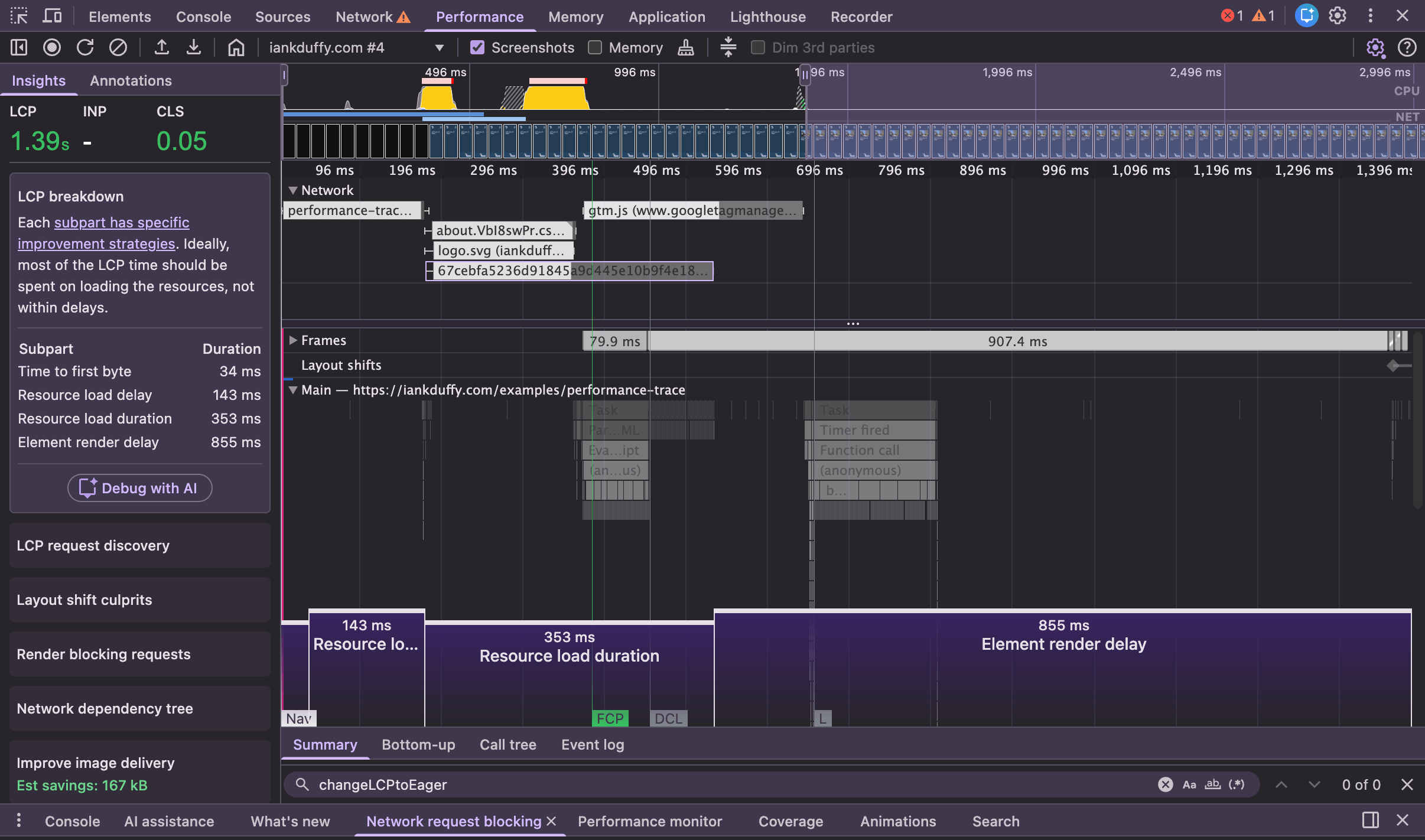
Task: Record and reload to capture page load
Action: pos(86,47)
